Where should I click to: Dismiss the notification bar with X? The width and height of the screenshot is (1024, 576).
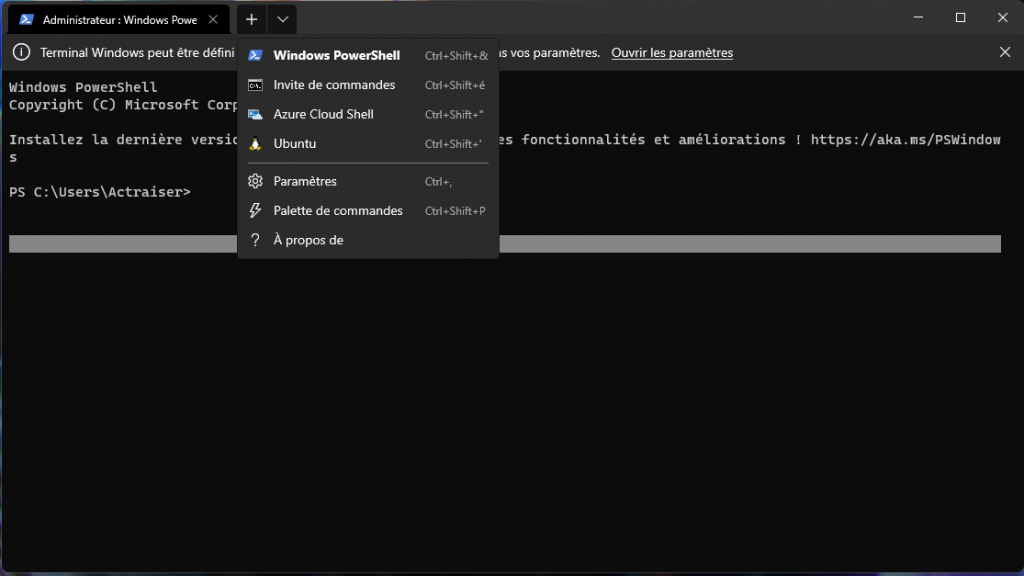coord(1004,52)
